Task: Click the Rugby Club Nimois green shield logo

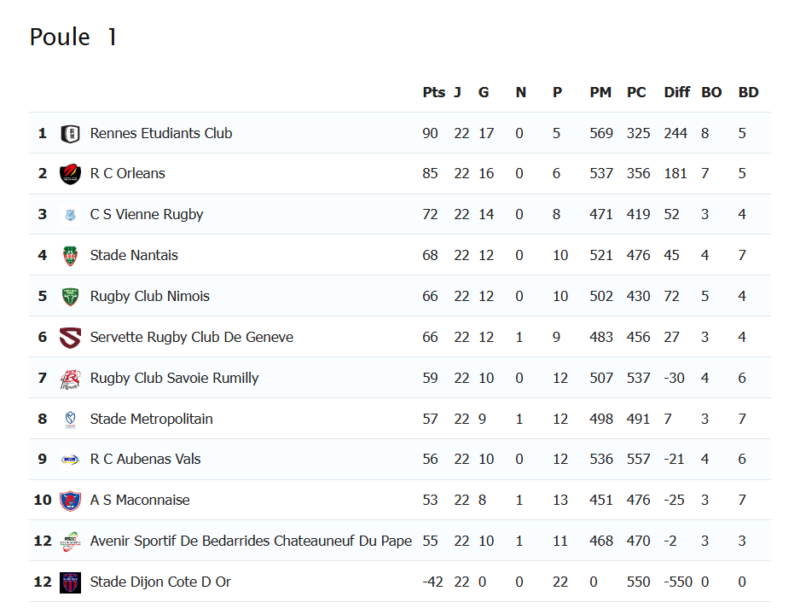Action: point(70,297)
